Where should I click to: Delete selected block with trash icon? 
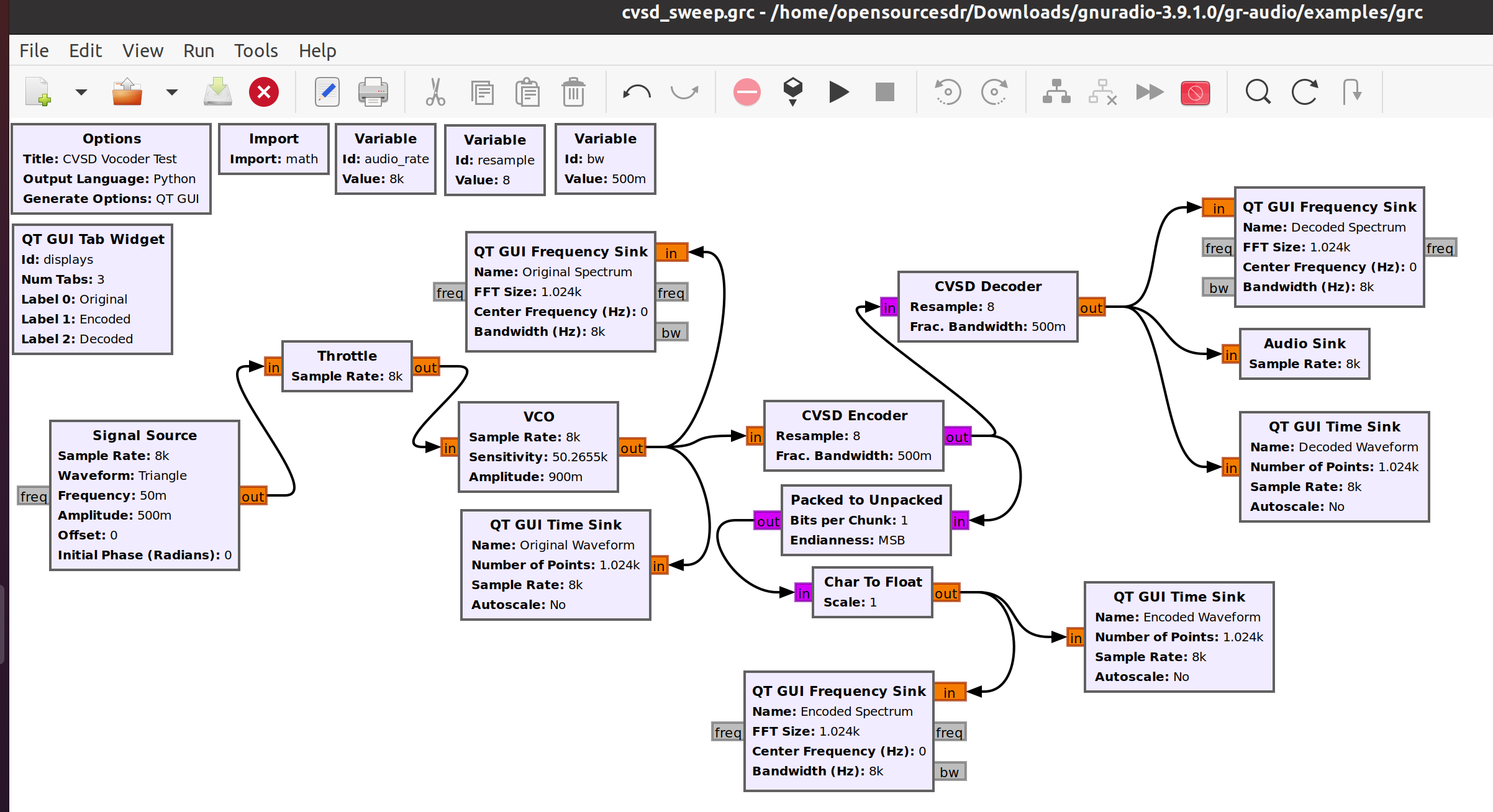click(x=573, y=92)
